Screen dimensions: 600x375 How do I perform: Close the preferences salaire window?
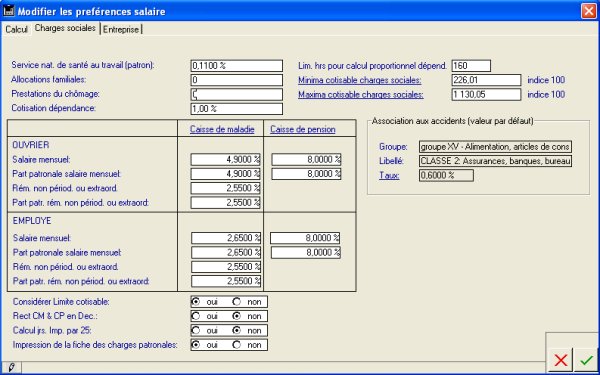pos(589,11)
